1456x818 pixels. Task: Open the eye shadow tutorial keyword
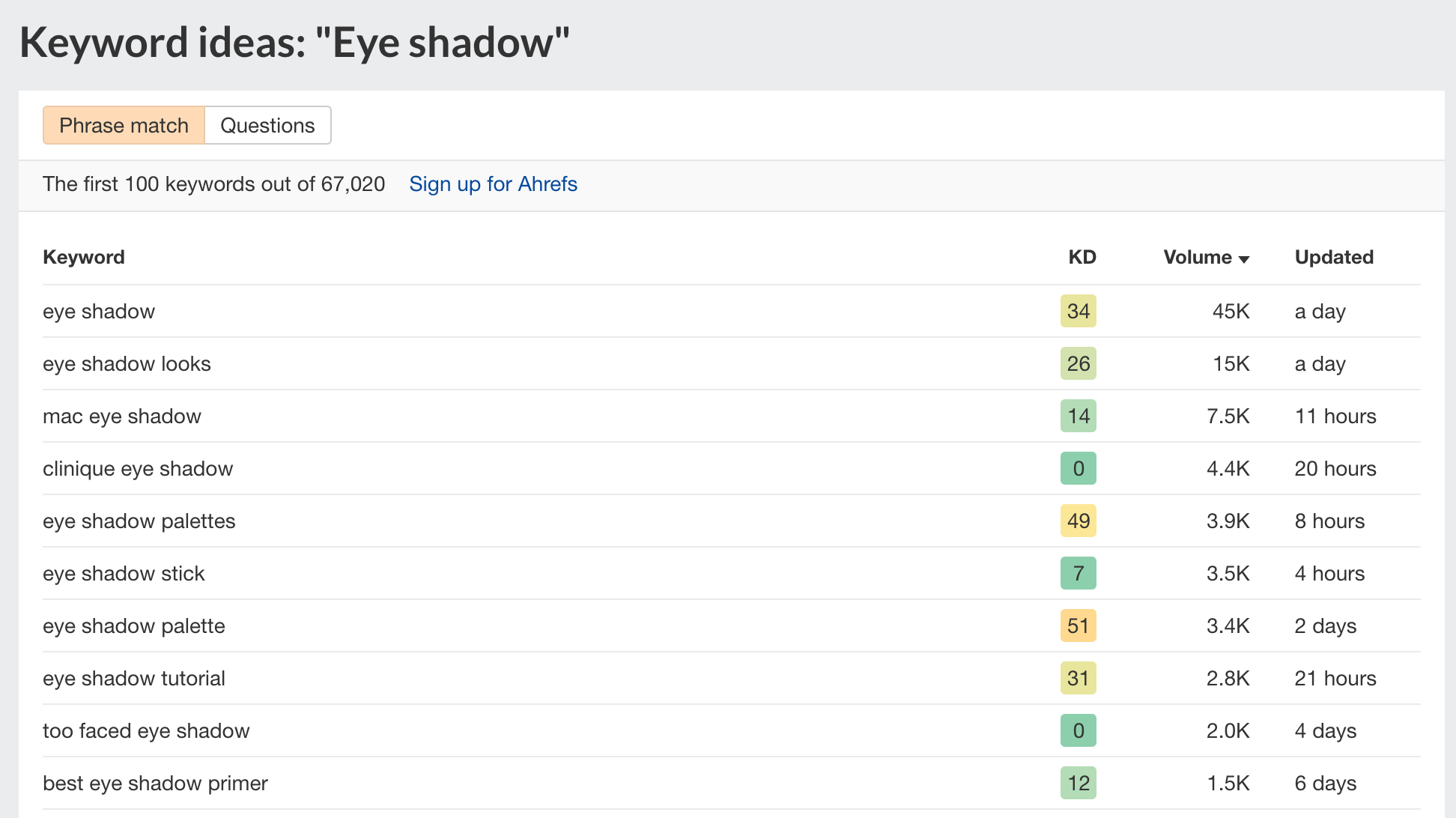coord(134,678)
